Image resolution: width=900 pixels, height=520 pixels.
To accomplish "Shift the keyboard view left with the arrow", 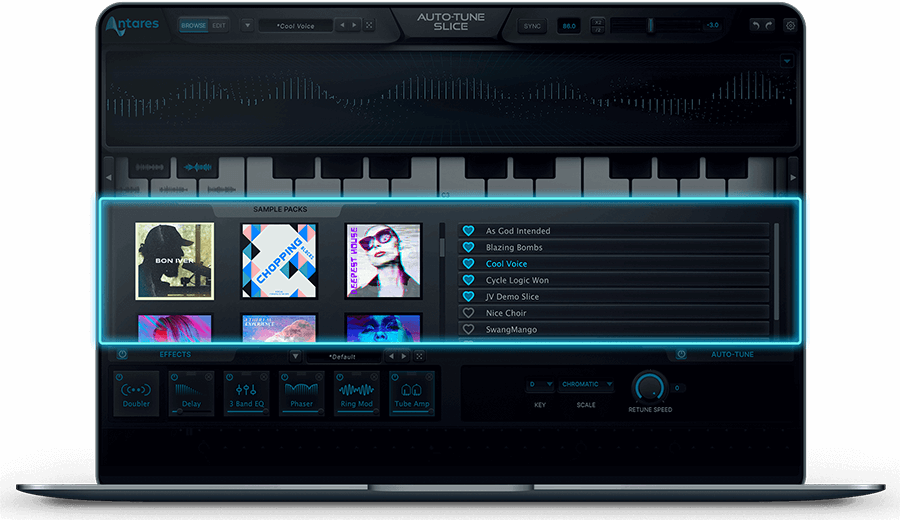I will [x=108, y=177].
